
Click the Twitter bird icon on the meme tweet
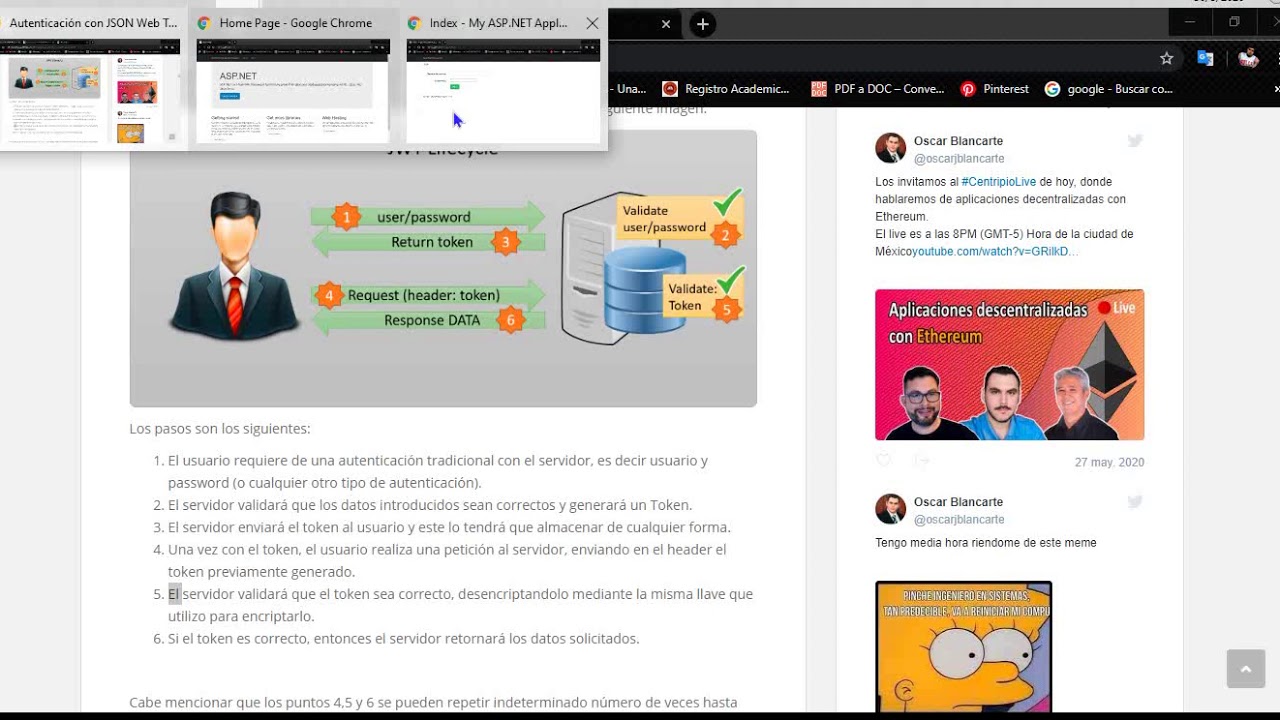[1135, 502]
